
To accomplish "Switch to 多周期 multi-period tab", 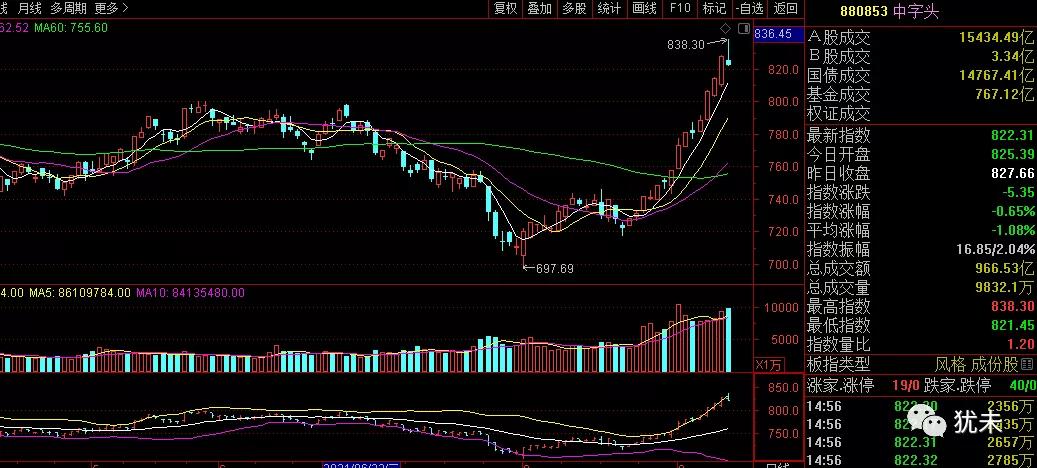I will point(68,9).
